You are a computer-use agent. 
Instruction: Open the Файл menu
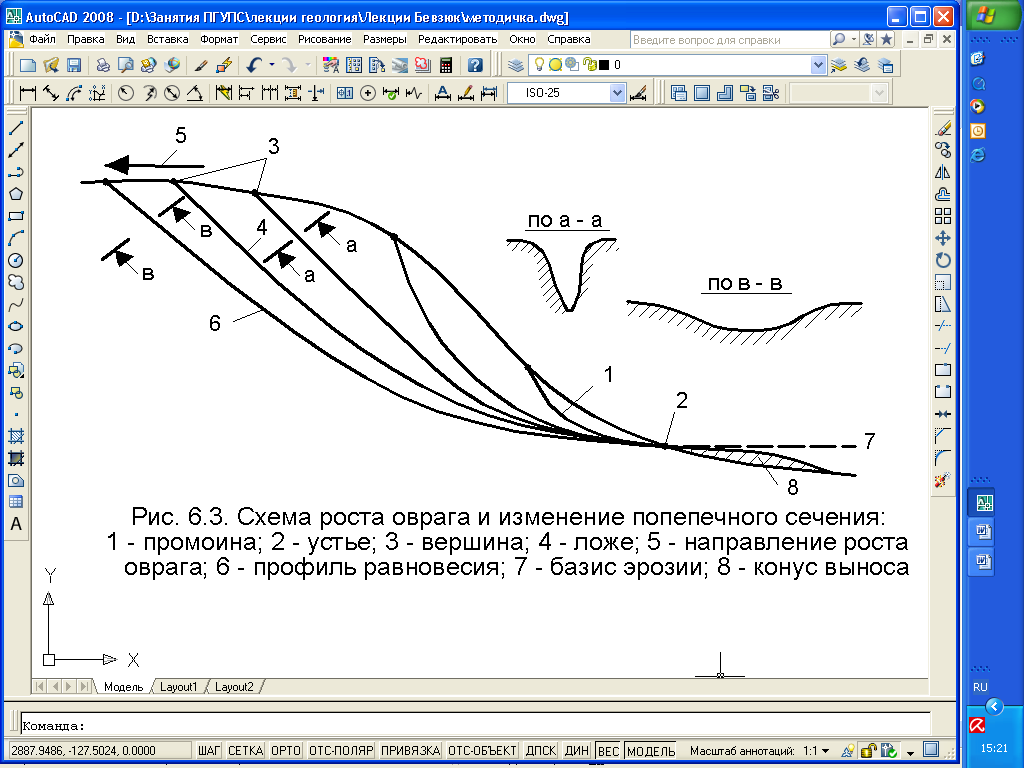click(42, 39)
